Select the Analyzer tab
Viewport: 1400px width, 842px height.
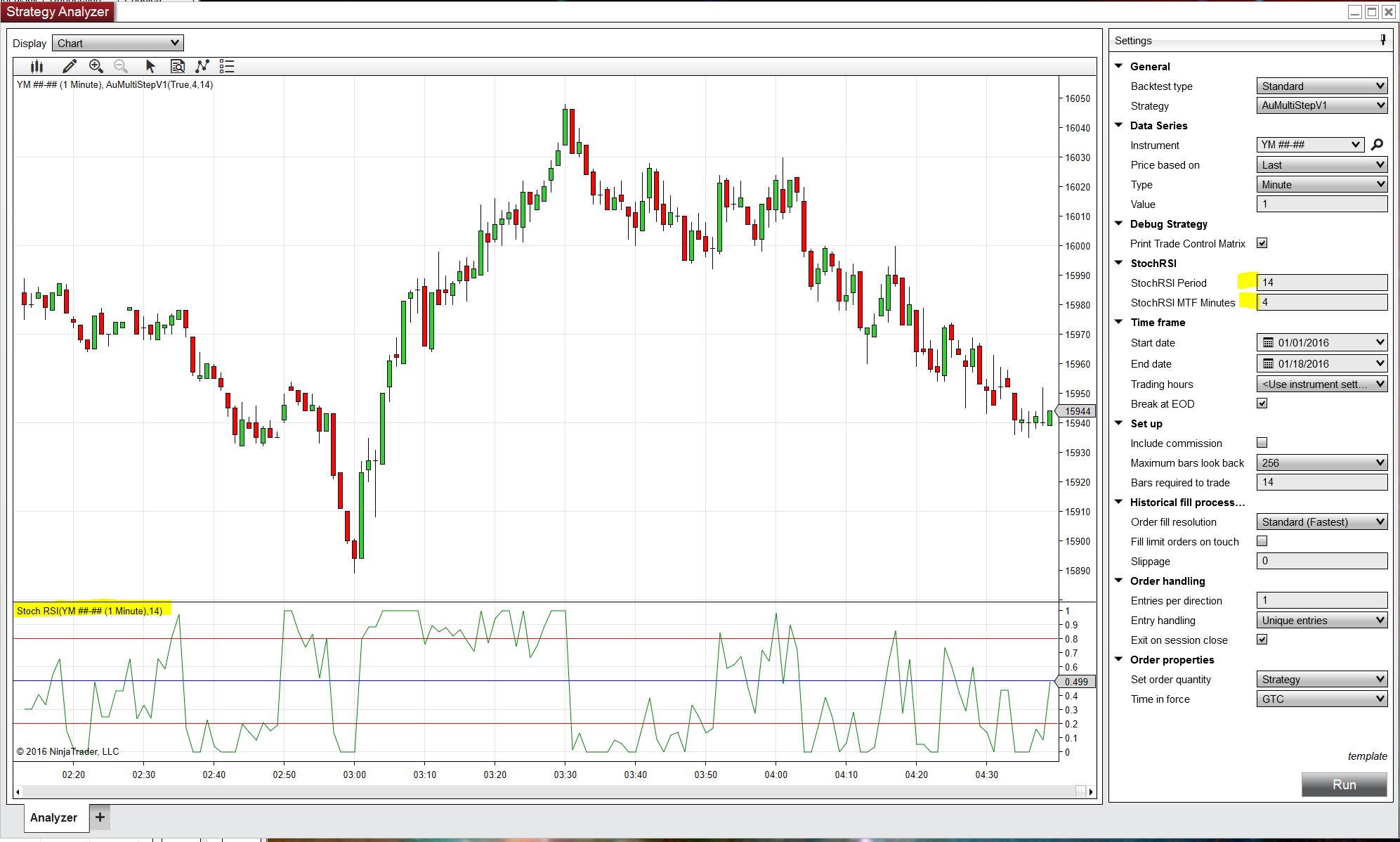click(x=53, y=817)
